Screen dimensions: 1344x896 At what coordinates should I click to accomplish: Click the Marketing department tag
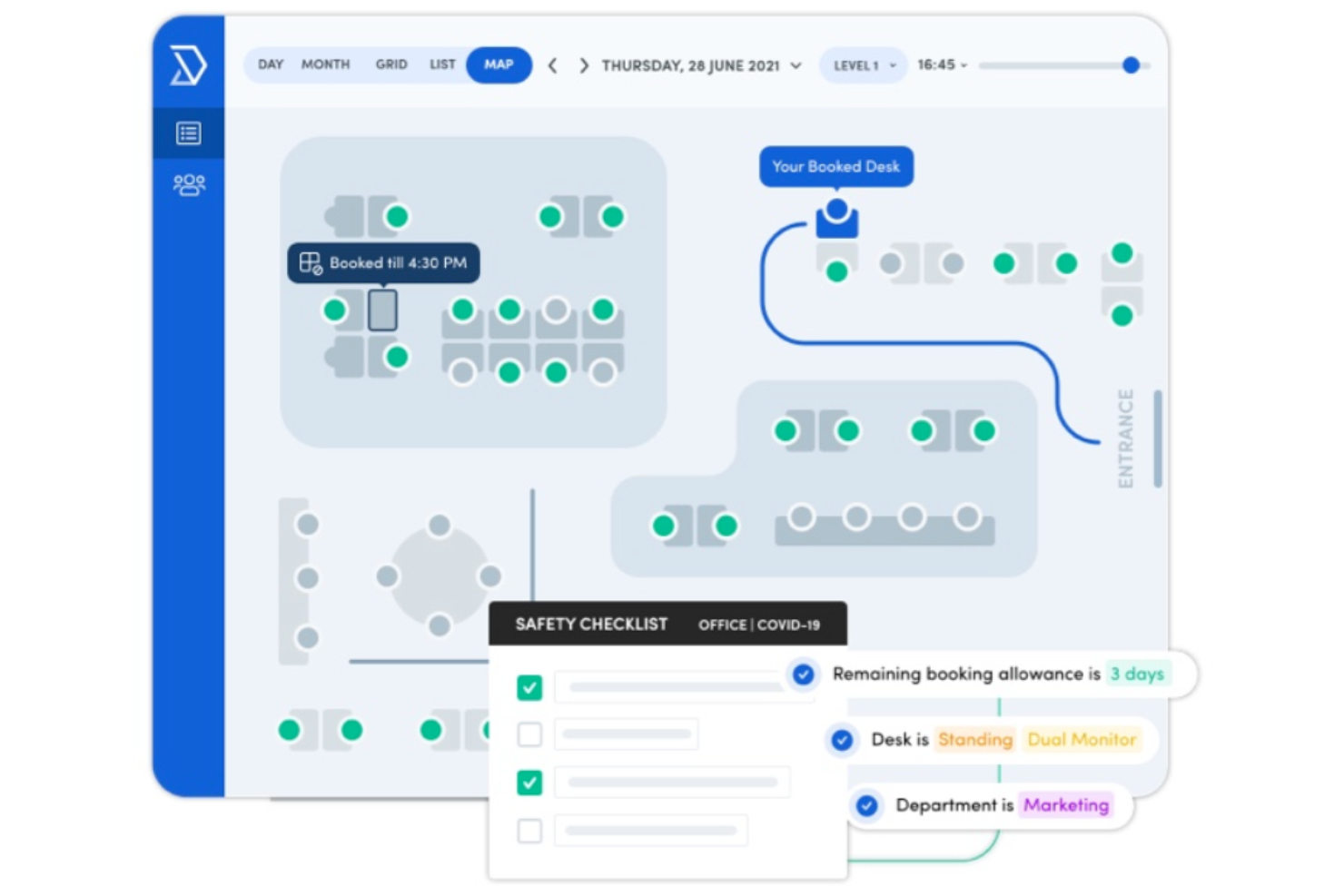pos(1066,805)
